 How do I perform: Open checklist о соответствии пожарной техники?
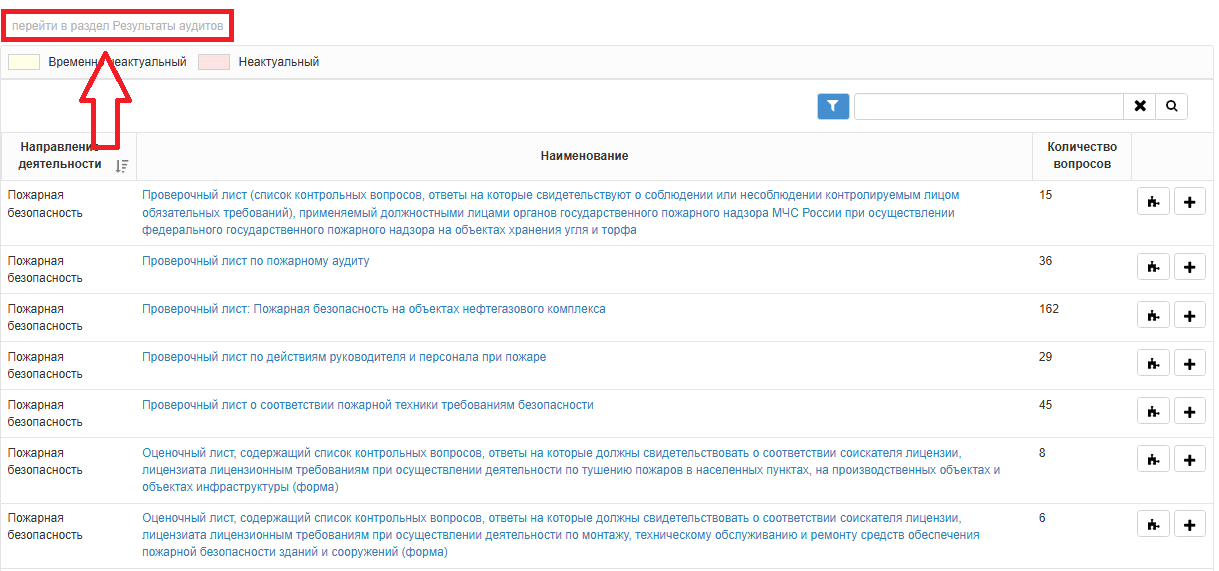click(x=368, y=405)
